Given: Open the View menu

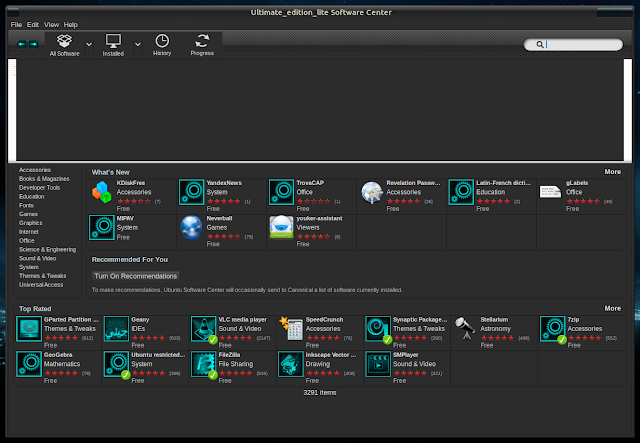Looking at the screenshot, I should (x=51, y=24).
